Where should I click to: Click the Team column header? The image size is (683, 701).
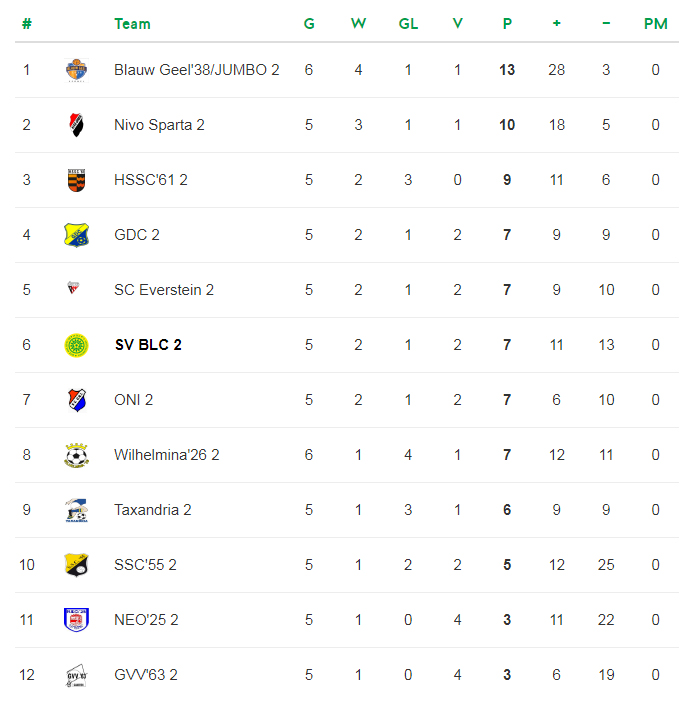[x=132, y=24]
